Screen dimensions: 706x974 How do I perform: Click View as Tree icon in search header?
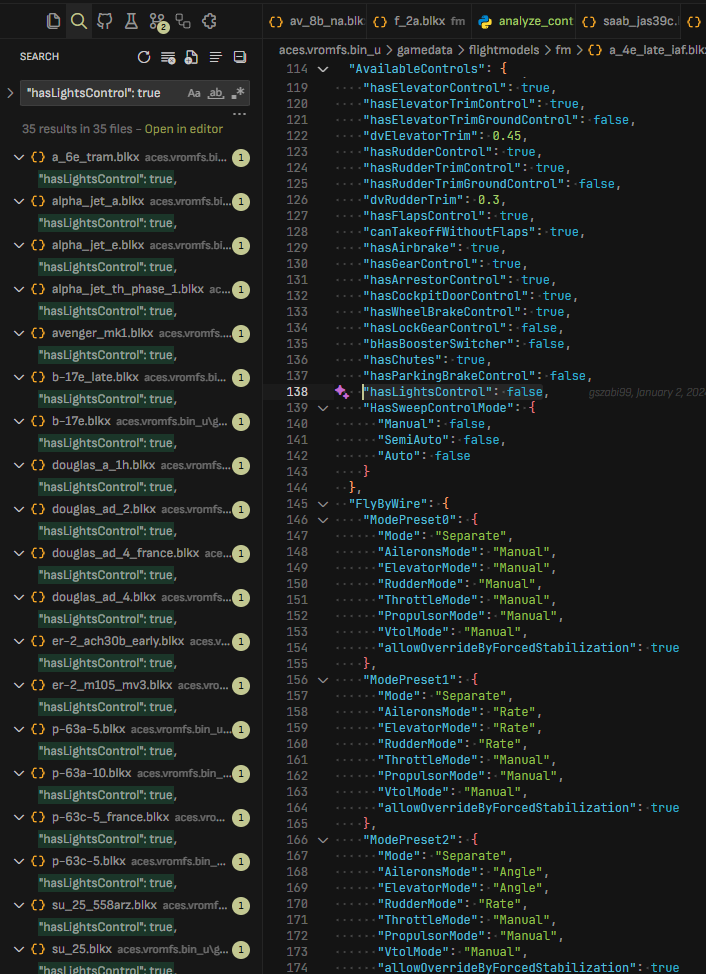(215, 57)
